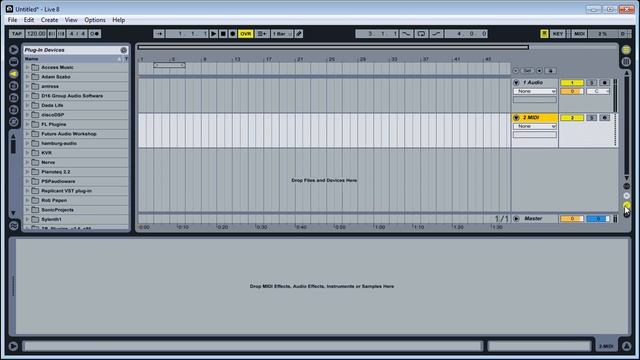
Task: Click the TAP tempo button
Action: tap(17, 34)
